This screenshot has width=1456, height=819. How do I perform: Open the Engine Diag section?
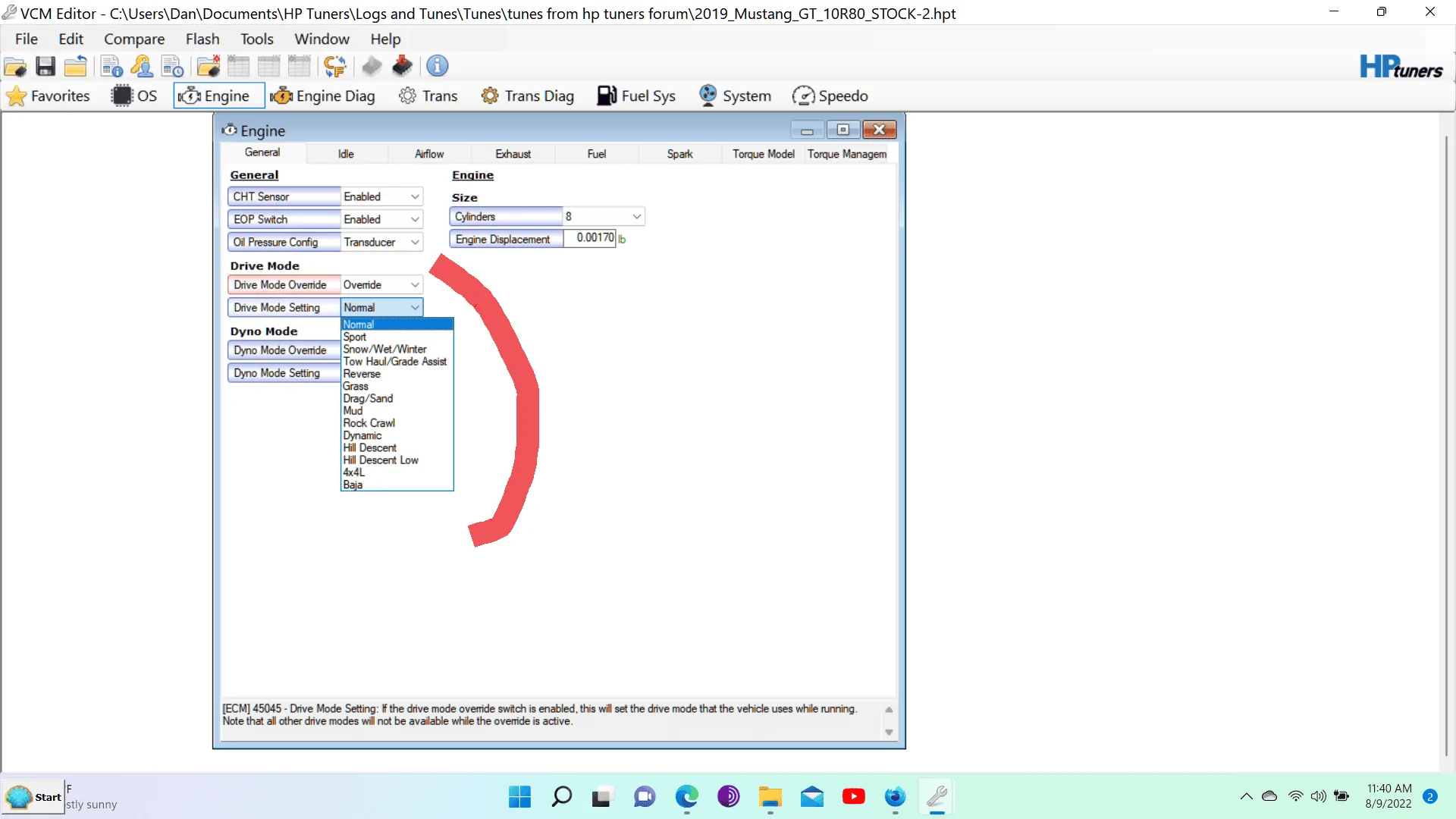click(323, 96)
